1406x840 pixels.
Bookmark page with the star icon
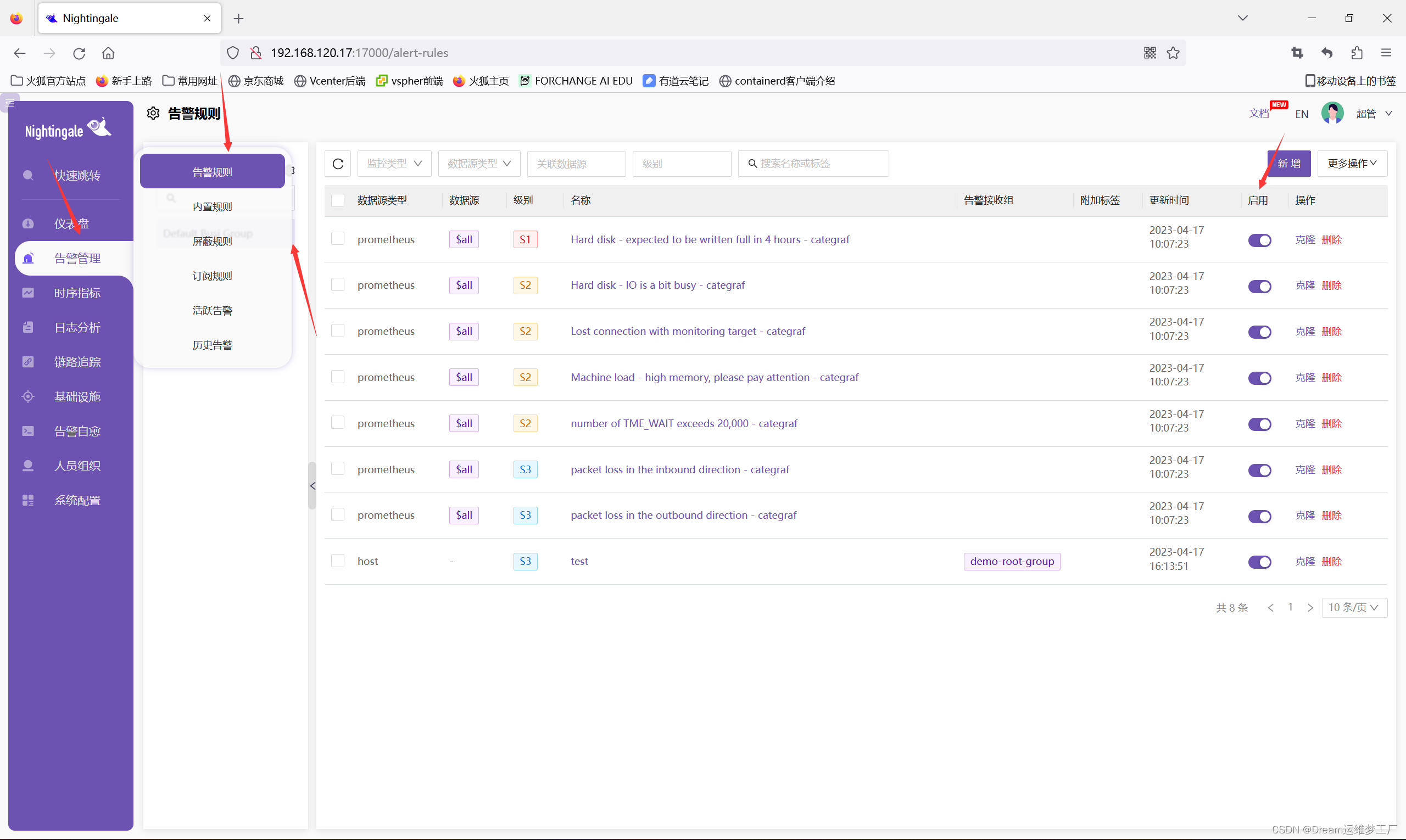[x=1173, y=53]
